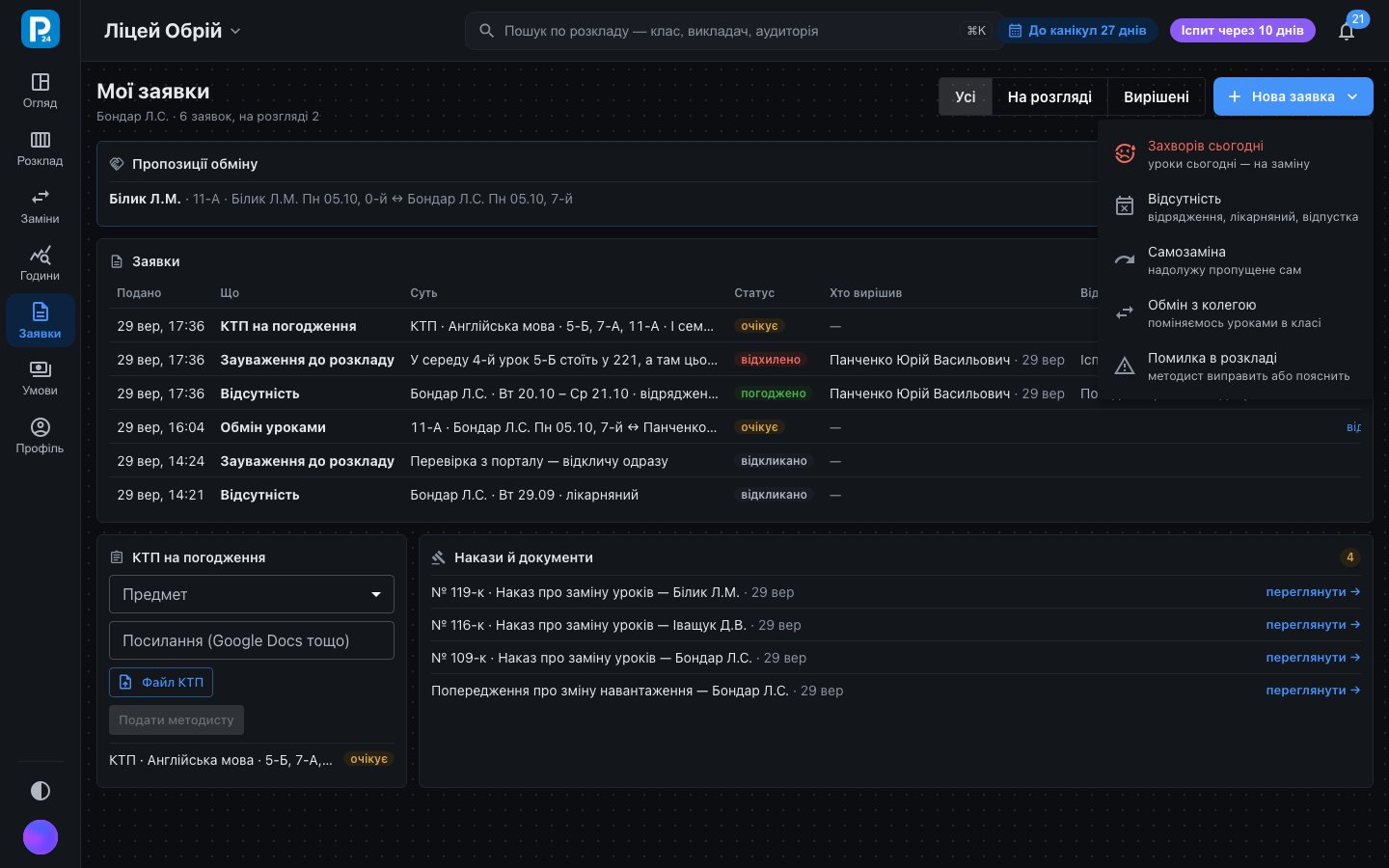The image size is (1389, 868).
Task: Collapse the Нова заявка dropdown button
Action: click(1294, 96)
